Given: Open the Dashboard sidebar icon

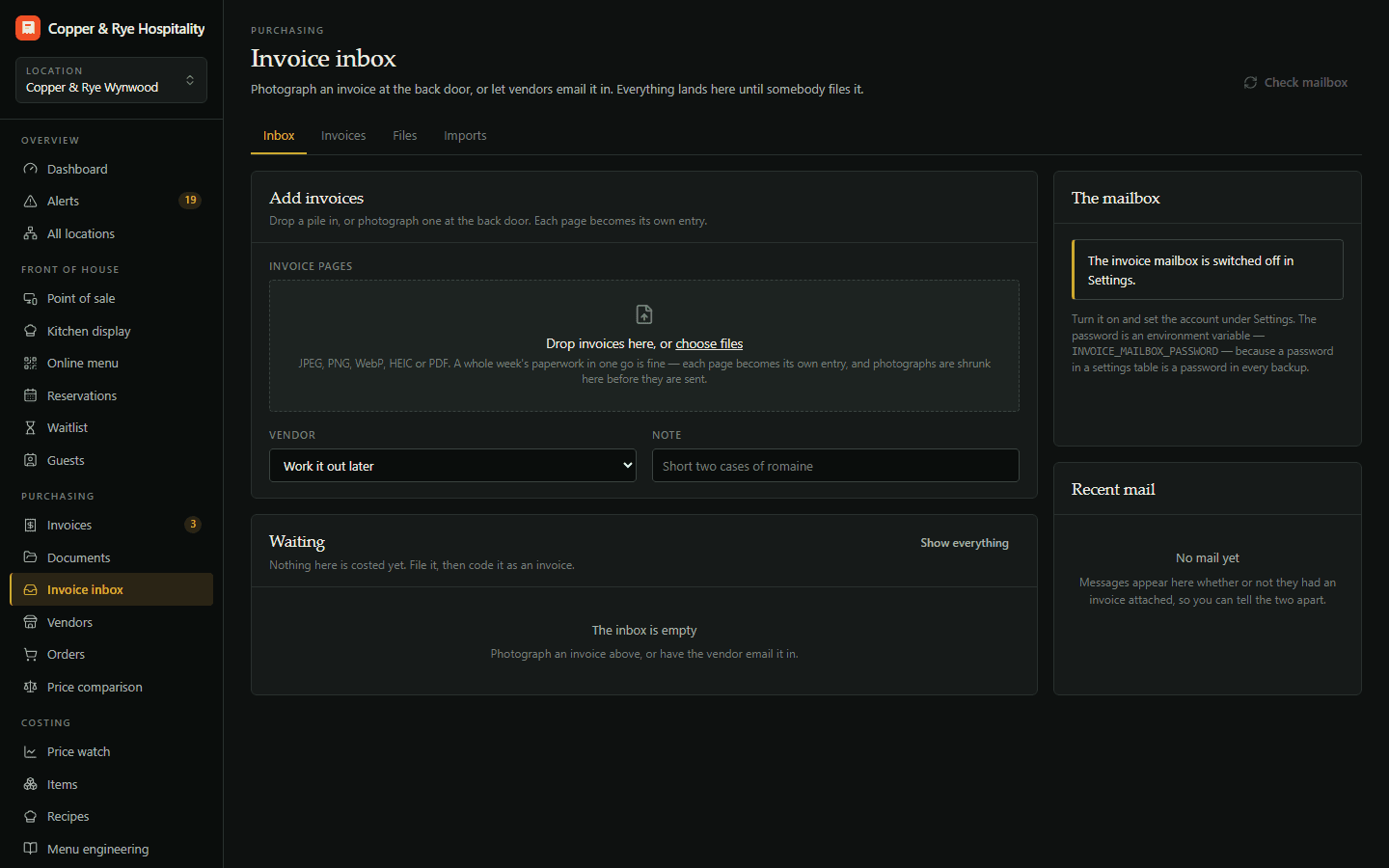Looking at the screenshot, I should 30,169.
